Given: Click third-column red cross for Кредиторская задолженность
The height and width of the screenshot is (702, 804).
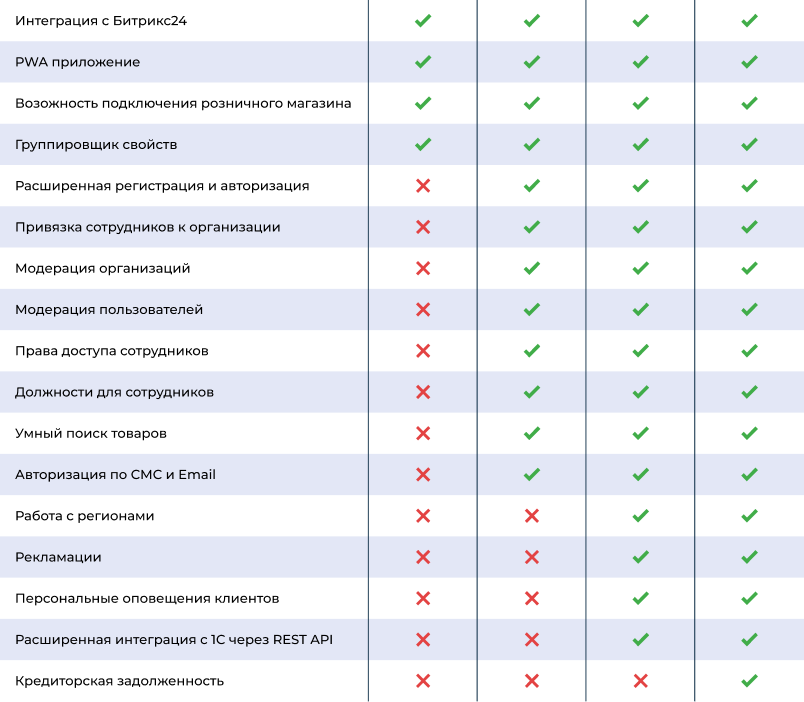Looking at the screenshot, I should pos(641,681).
